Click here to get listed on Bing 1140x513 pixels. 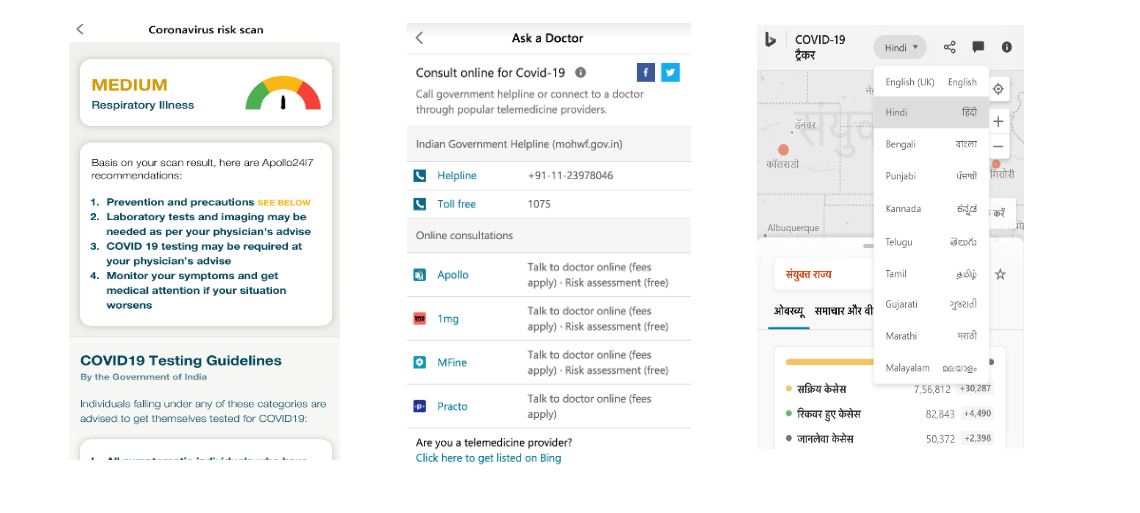pos(489,458)
